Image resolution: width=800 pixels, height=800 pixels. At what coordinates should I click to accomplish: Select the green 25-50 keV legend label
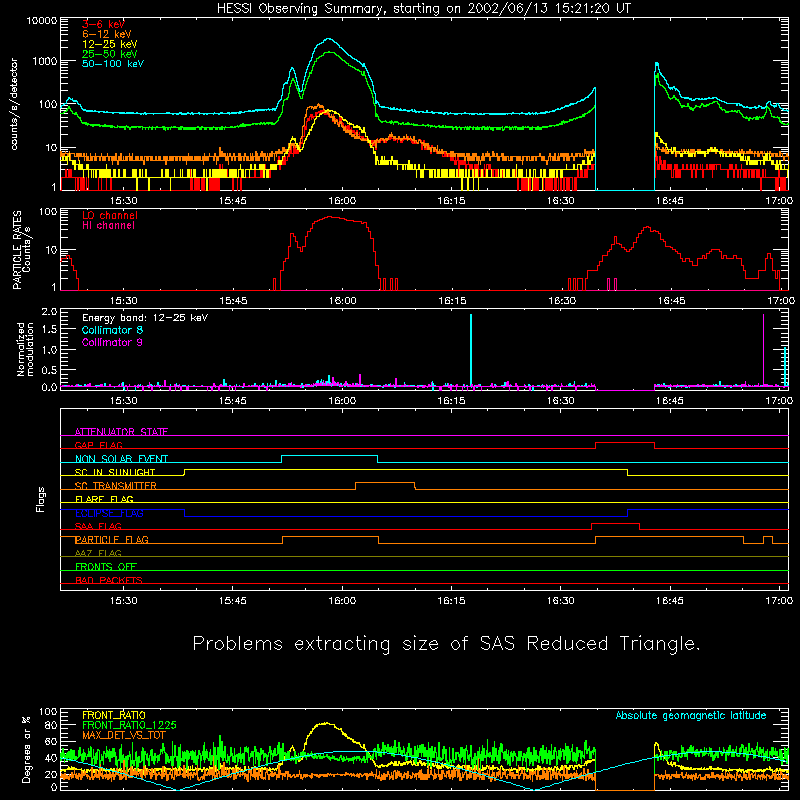109,54
